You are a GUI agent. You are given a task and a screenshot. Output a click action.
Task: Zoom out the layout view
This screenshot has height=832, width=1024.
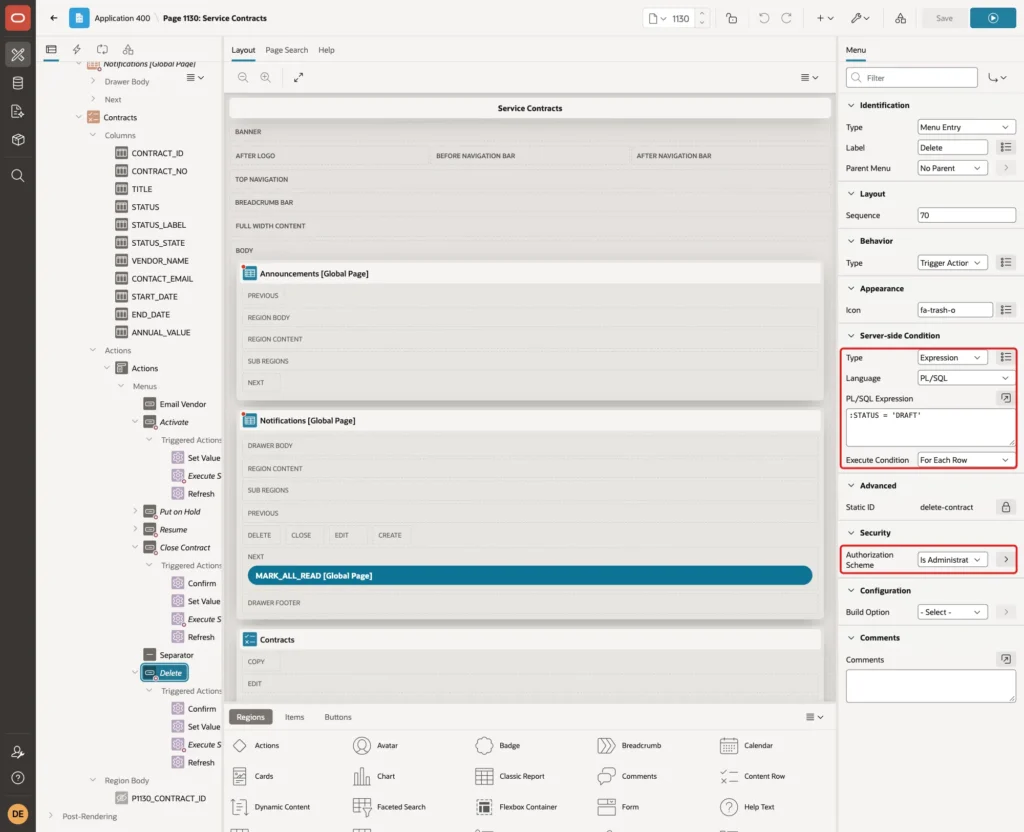243,77
